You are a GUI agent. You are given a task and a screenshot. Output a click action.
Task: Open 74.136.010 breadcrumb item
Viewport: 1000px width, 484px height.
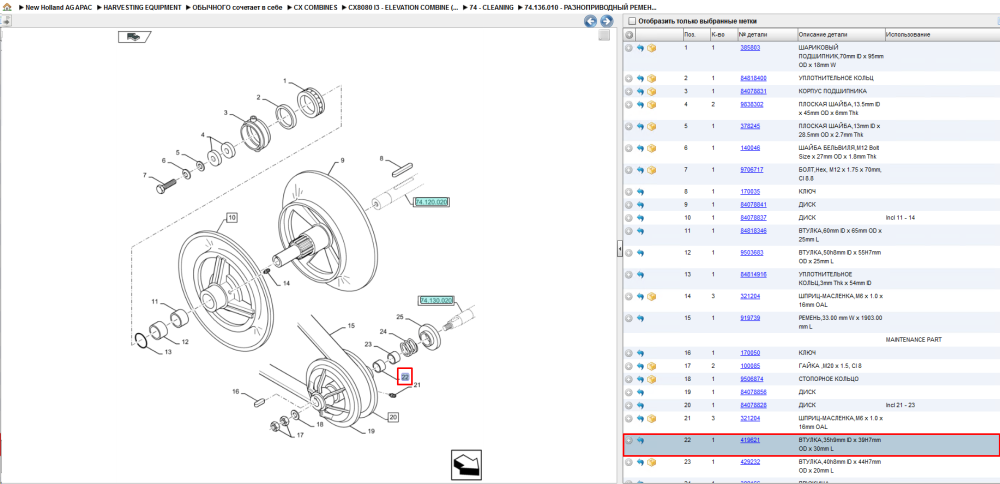pos(591,7)
